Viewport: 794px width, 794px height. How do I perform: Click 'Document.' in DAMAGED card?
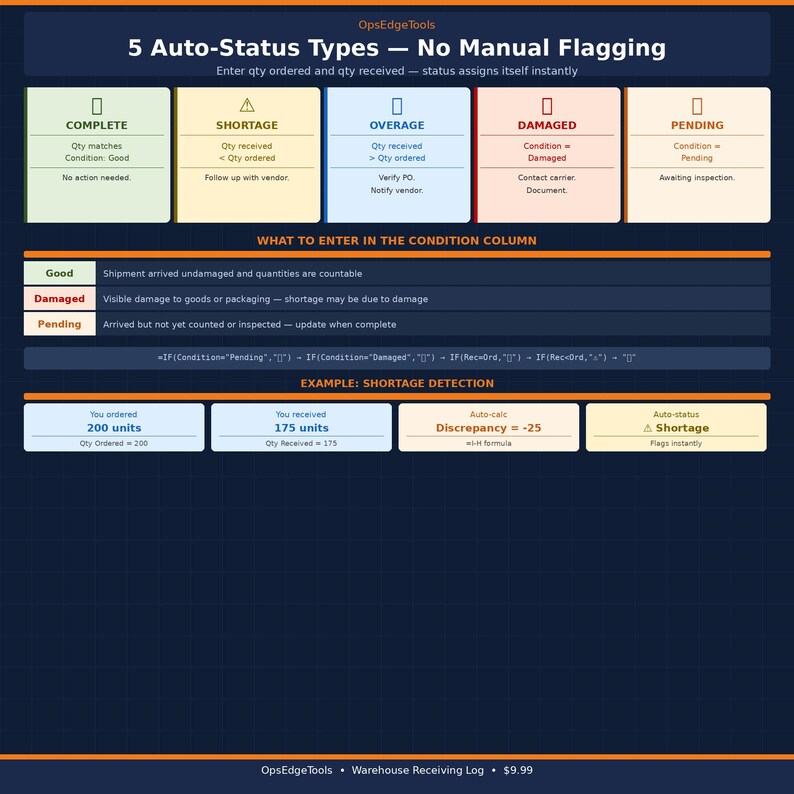547,190
